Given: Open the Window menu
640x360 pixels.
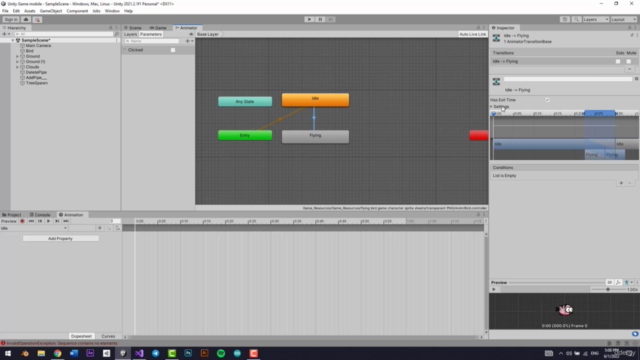Looking at the screenshot, I should [x=112, y=11].
